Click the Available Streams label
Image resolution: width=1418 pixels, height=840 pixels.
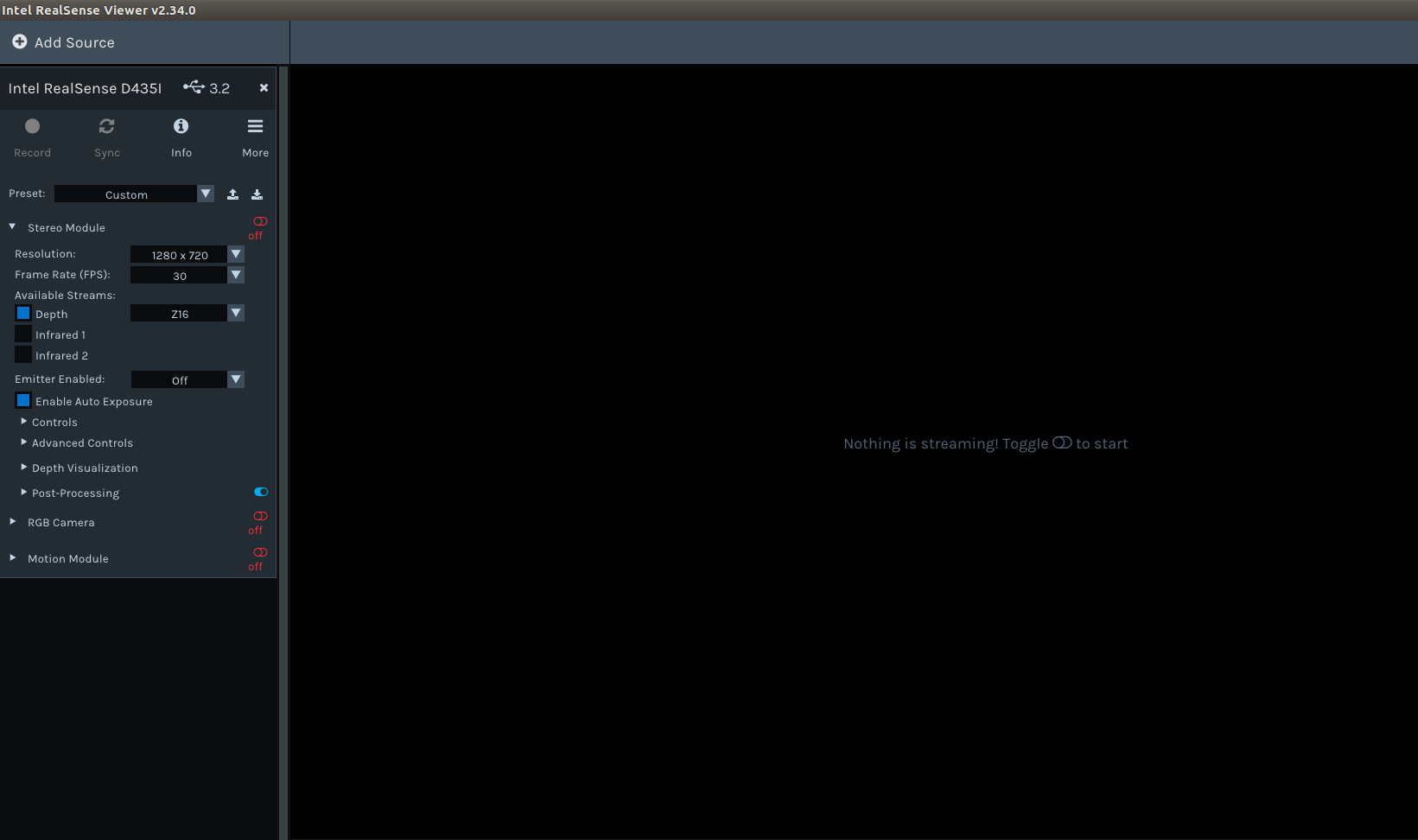pos(65,295)
